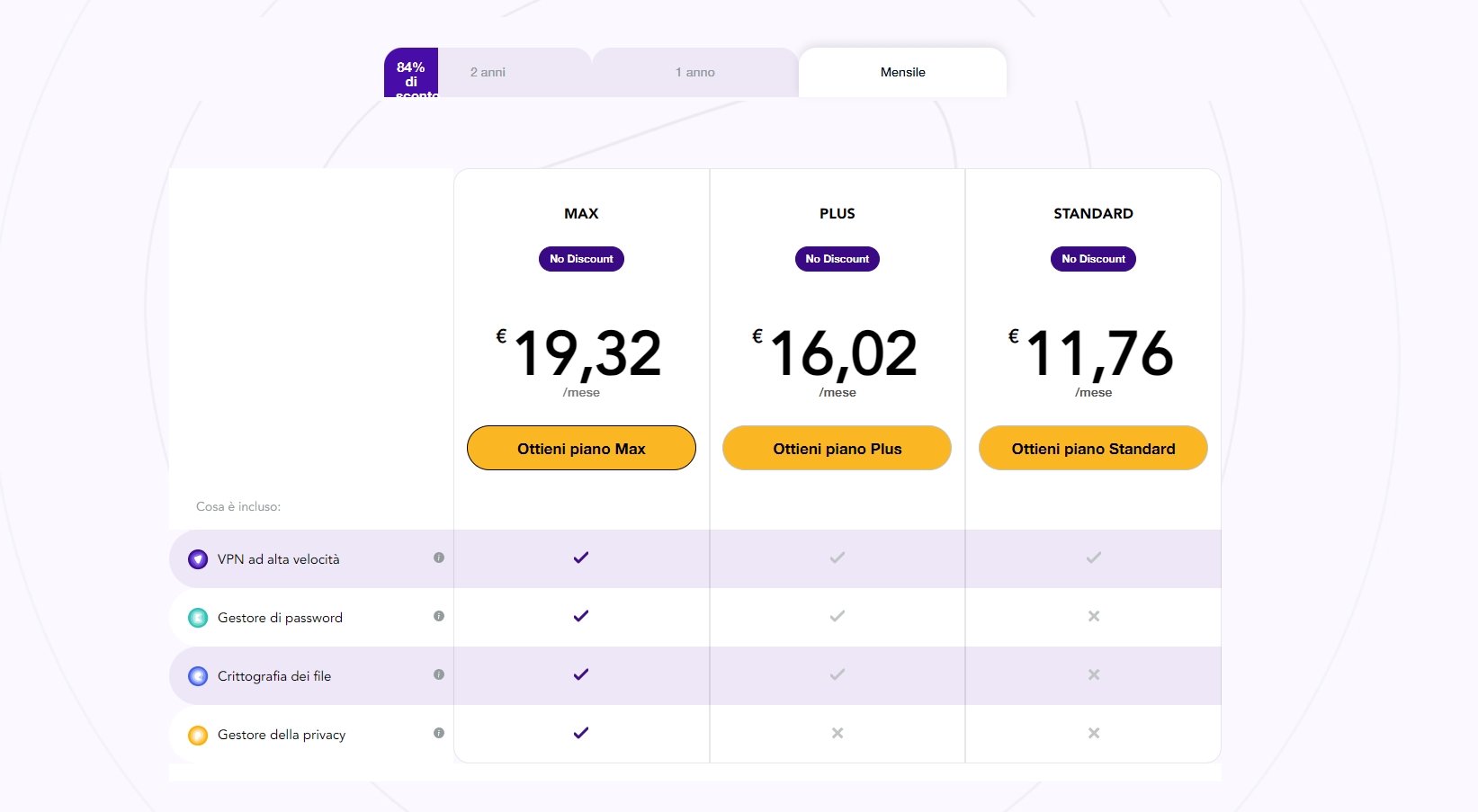
Task: Click the VPN ad alta velocità label
Action: [279, 559]
